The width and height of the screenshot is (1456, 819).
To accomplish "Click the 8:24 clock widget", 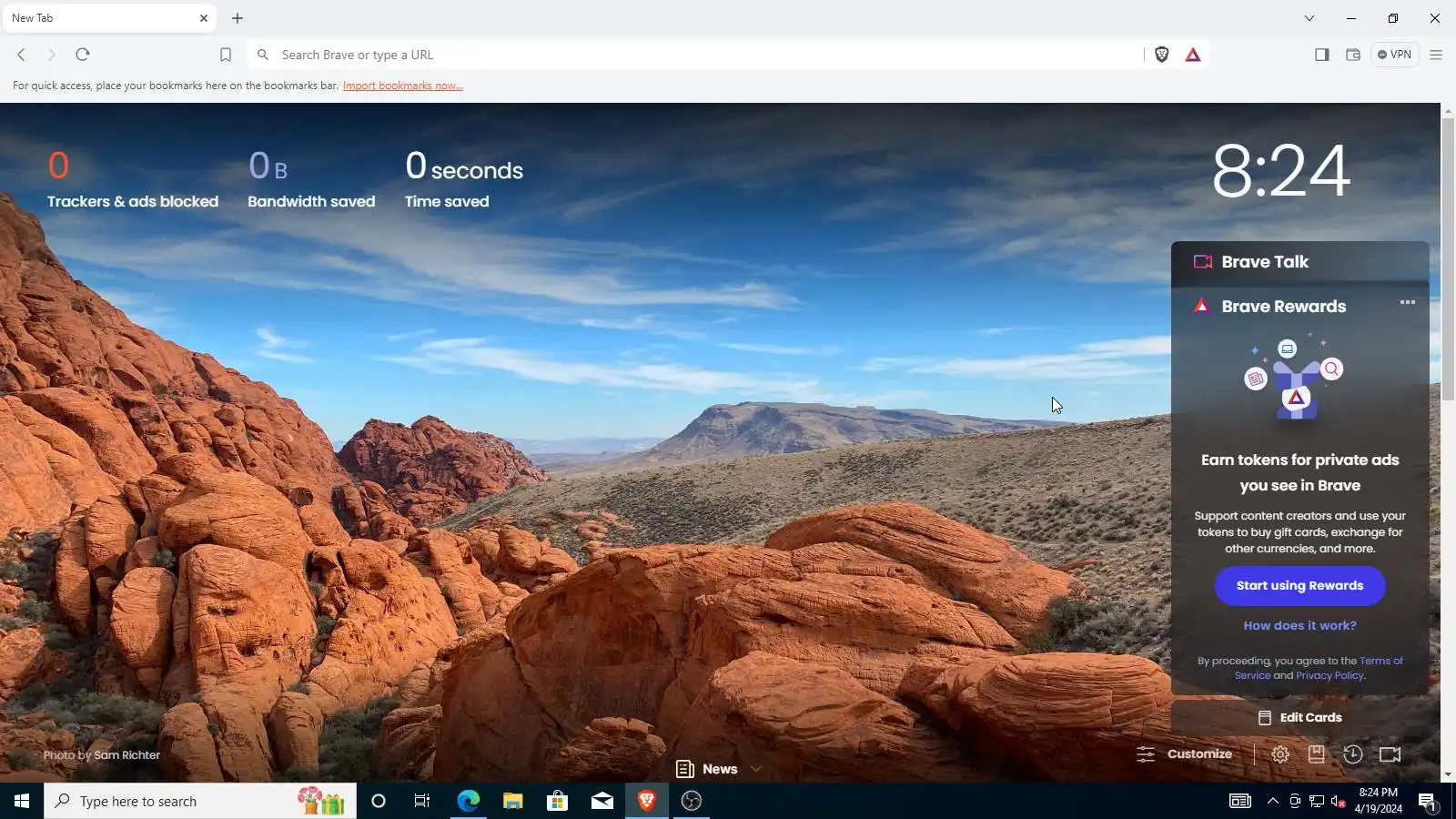I will 1281,170.
